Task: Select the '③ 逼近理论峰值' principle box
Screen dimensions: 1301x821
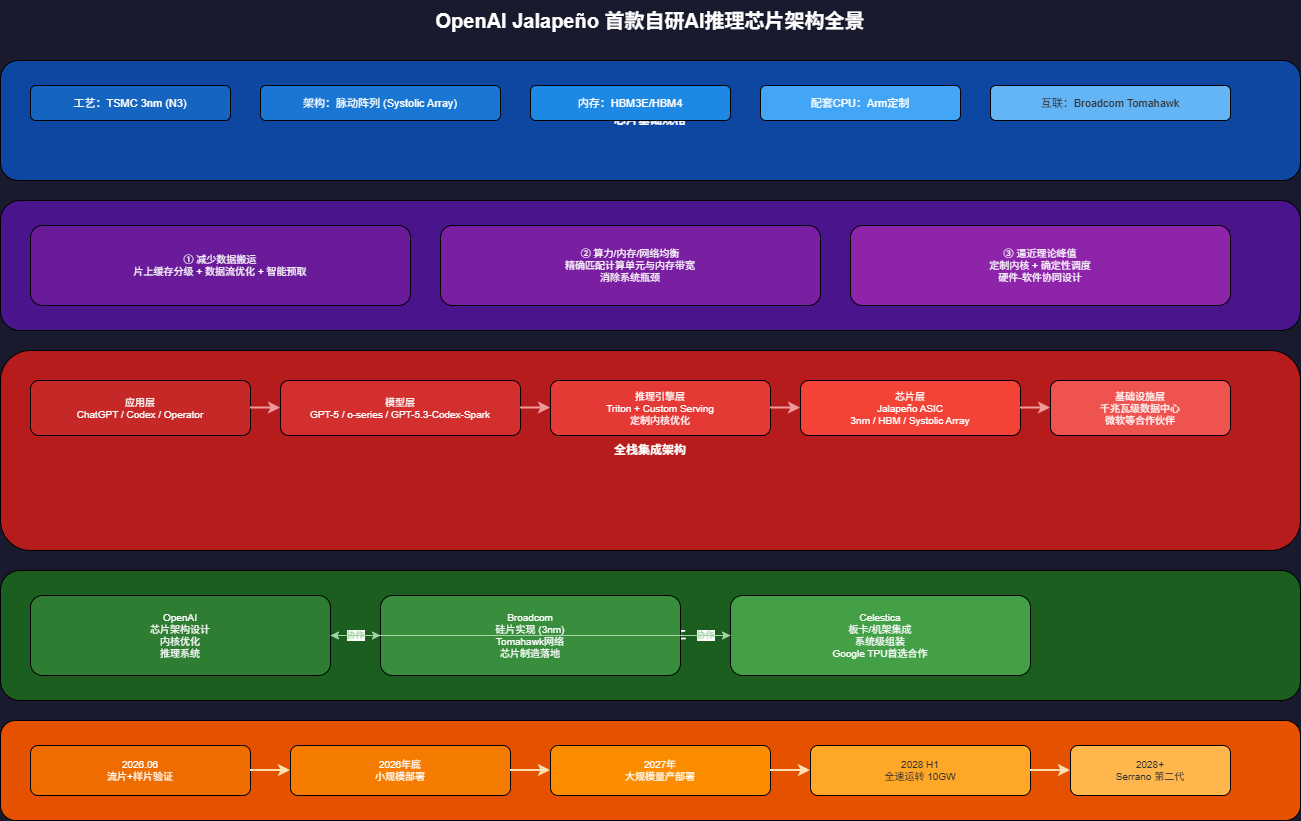Action: (1040, 265)
